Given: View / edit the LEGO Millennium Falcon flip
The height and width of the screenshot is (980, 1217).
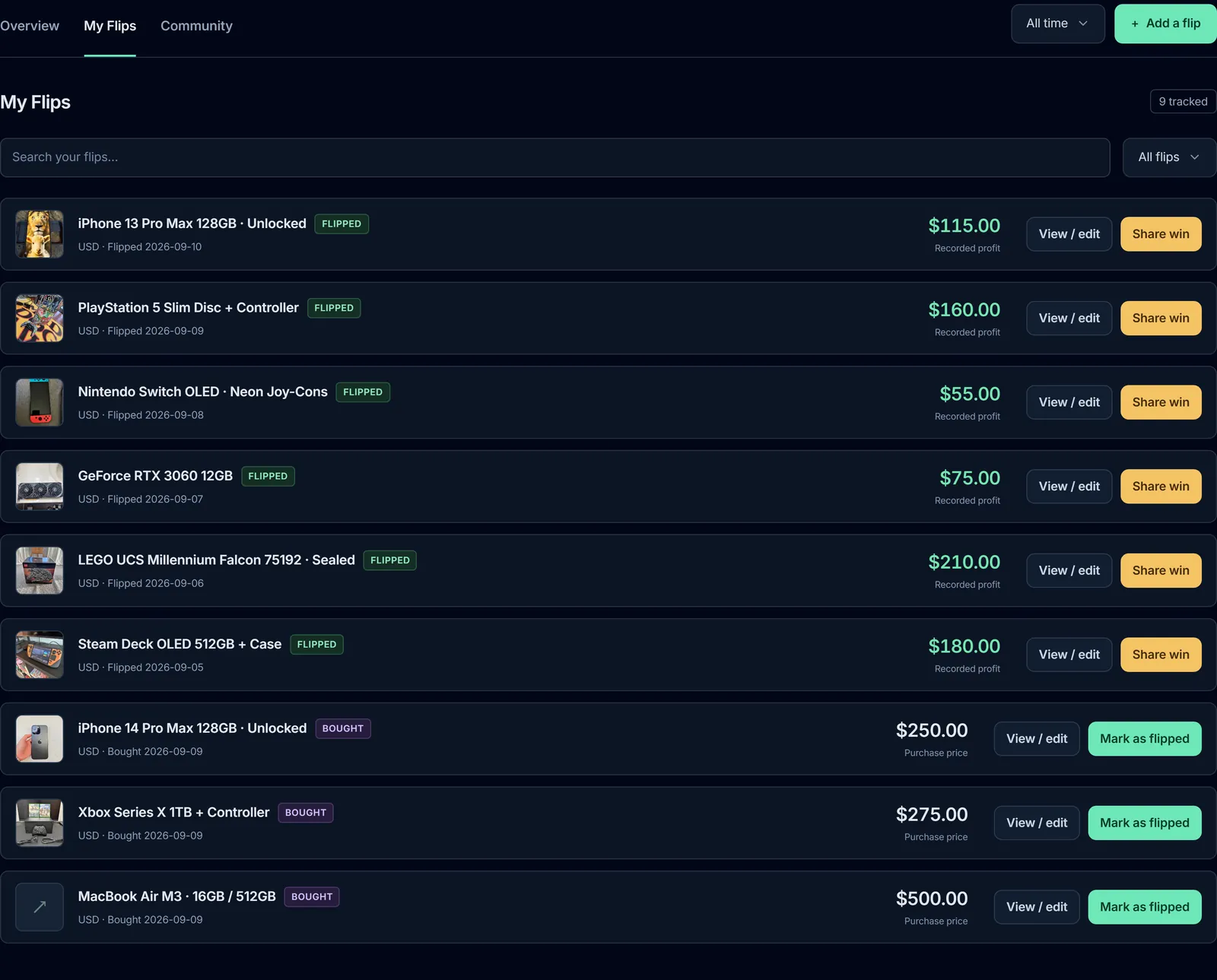Looking at the screenshot, I should tap(1069, 570).
